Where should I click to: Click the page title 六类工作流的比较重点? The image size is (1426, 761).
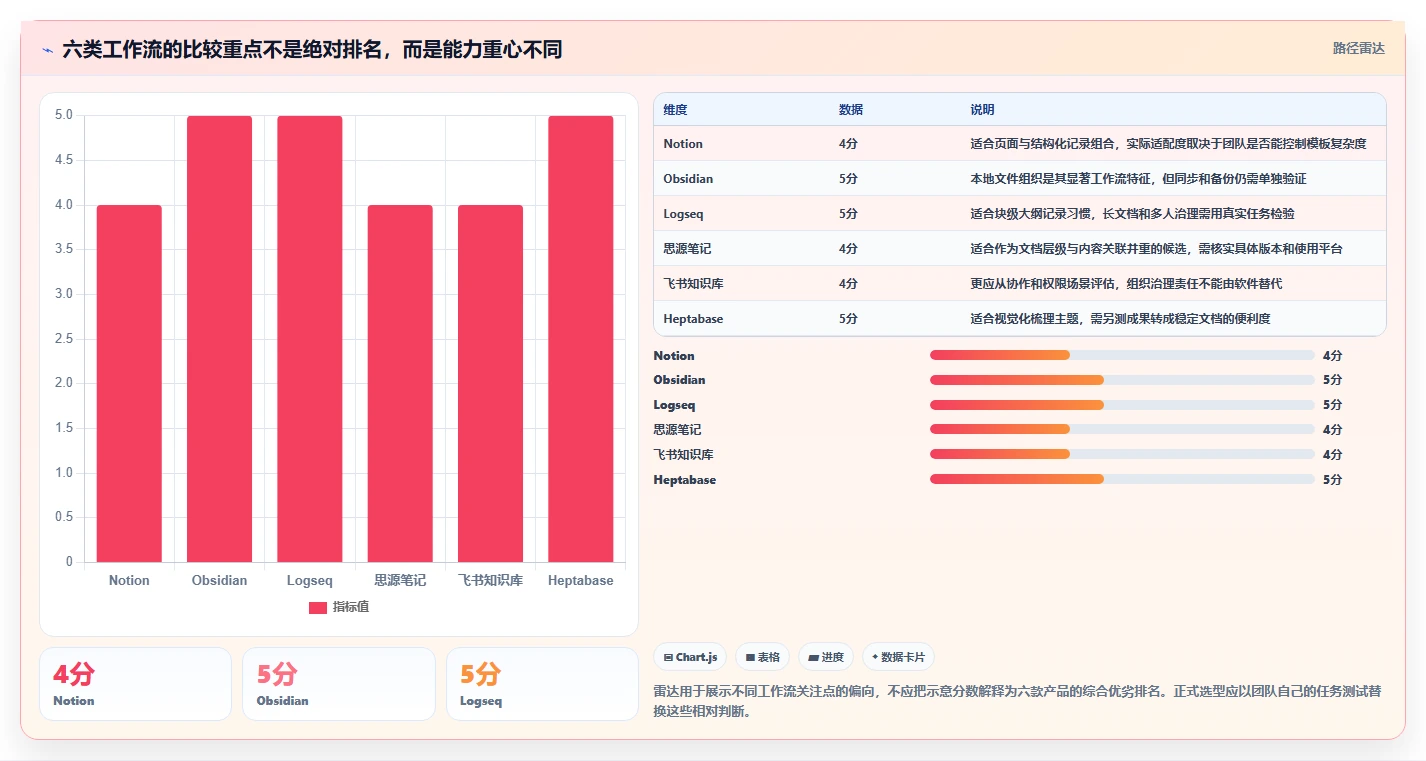312,49
